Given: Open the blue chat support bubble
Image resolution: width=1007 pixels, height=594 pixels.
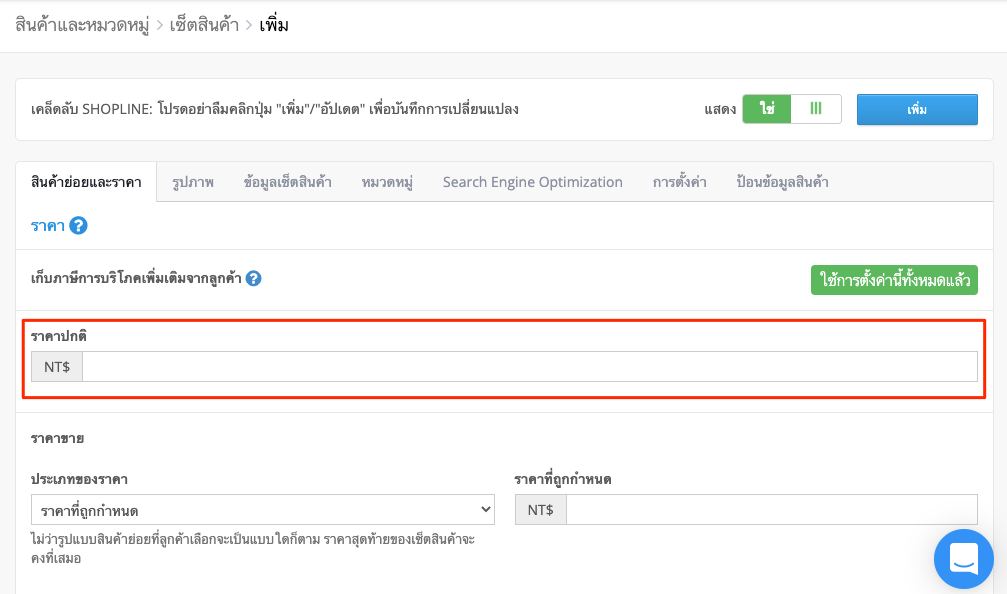Looking at the screenshot, I should 963,559.
